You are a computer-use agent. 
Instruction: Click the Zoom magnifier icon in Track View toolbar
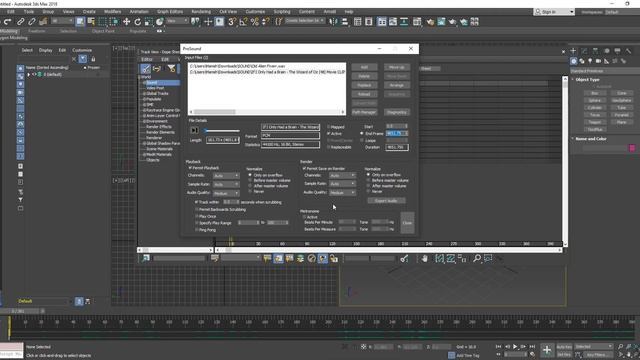[477, 258]
